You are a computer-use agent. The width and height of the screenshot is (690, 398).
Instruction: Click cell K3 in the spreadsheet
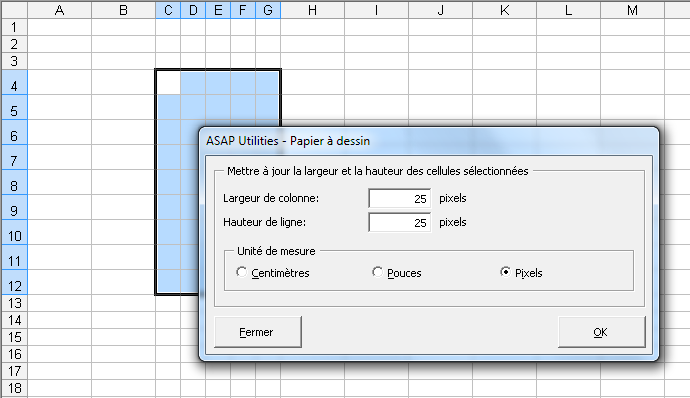pyautogui.click(x=505, y=61)
